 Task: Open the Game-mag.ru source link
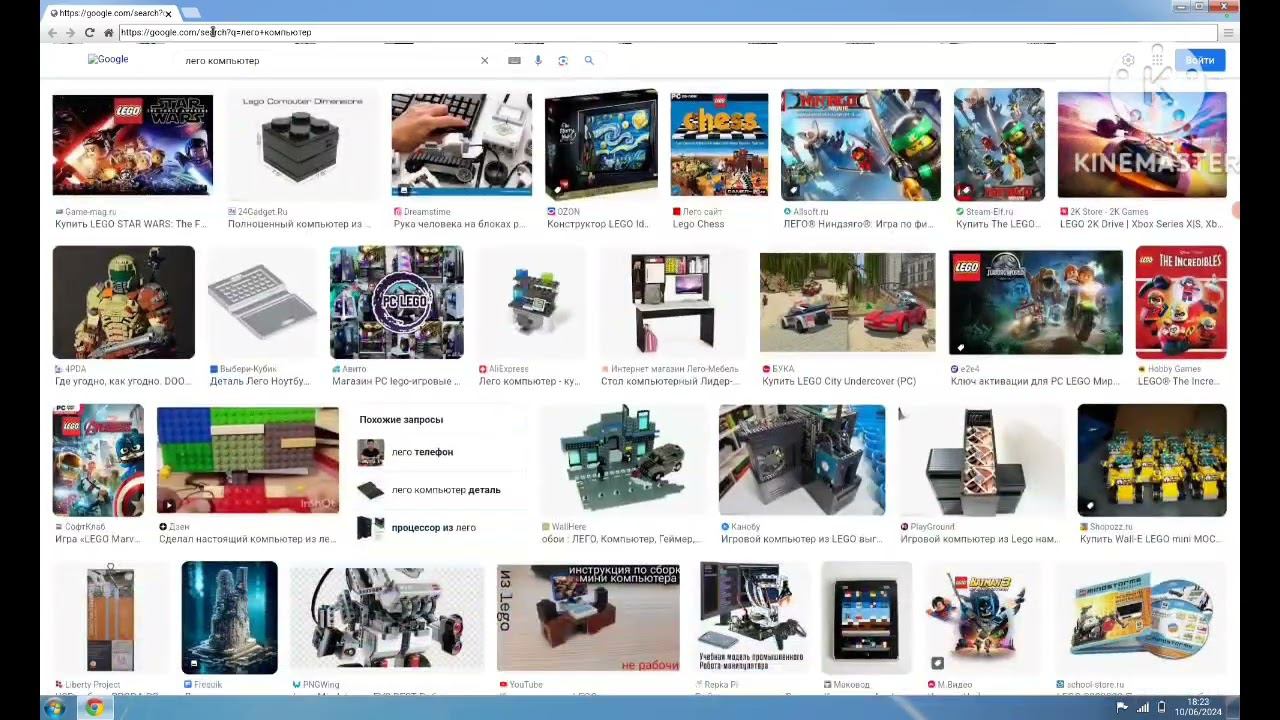tap(86, 212)
